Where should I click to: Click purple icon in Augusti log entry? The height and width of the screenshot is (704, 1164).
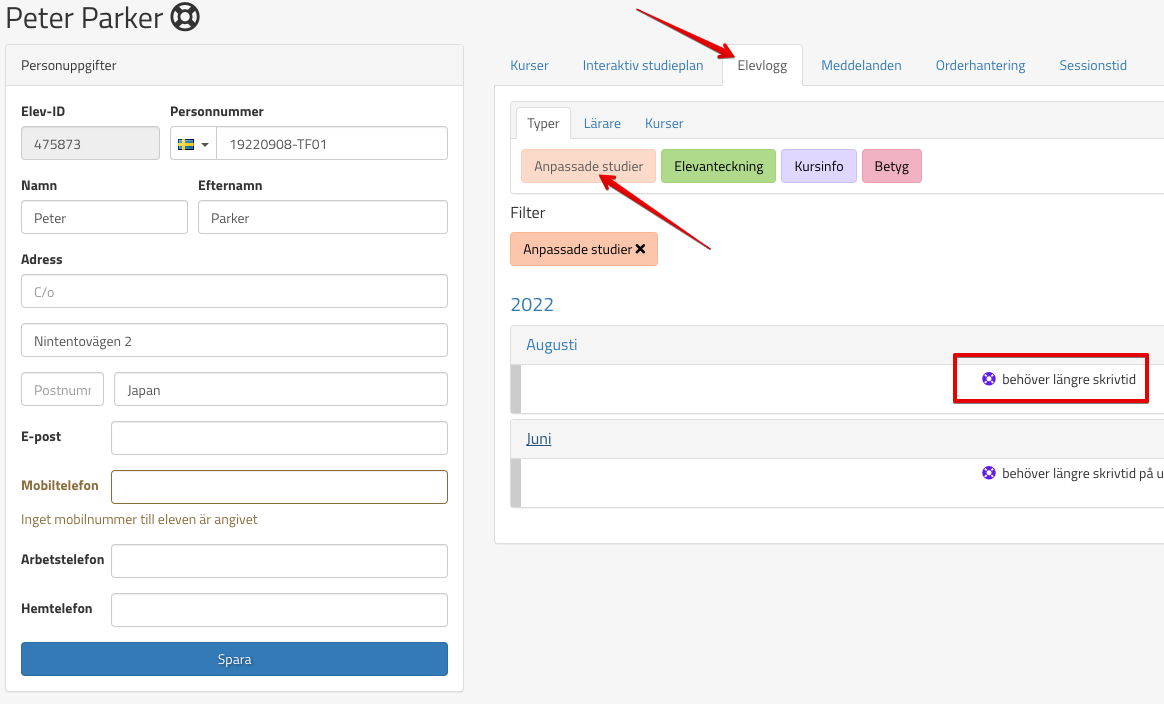click(x=989, y=379)
